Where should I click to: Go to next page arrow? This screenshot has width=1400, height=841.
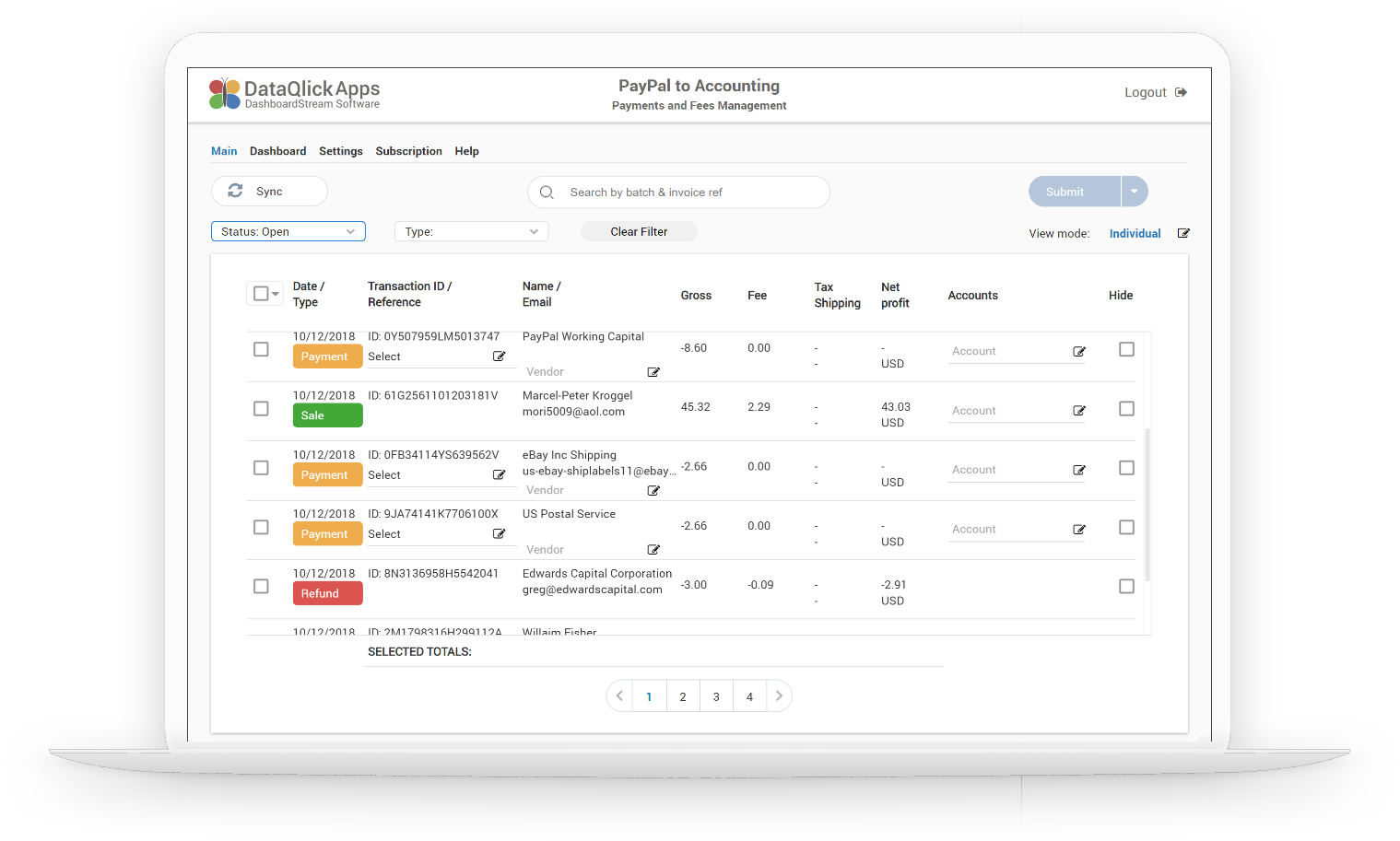779,696
